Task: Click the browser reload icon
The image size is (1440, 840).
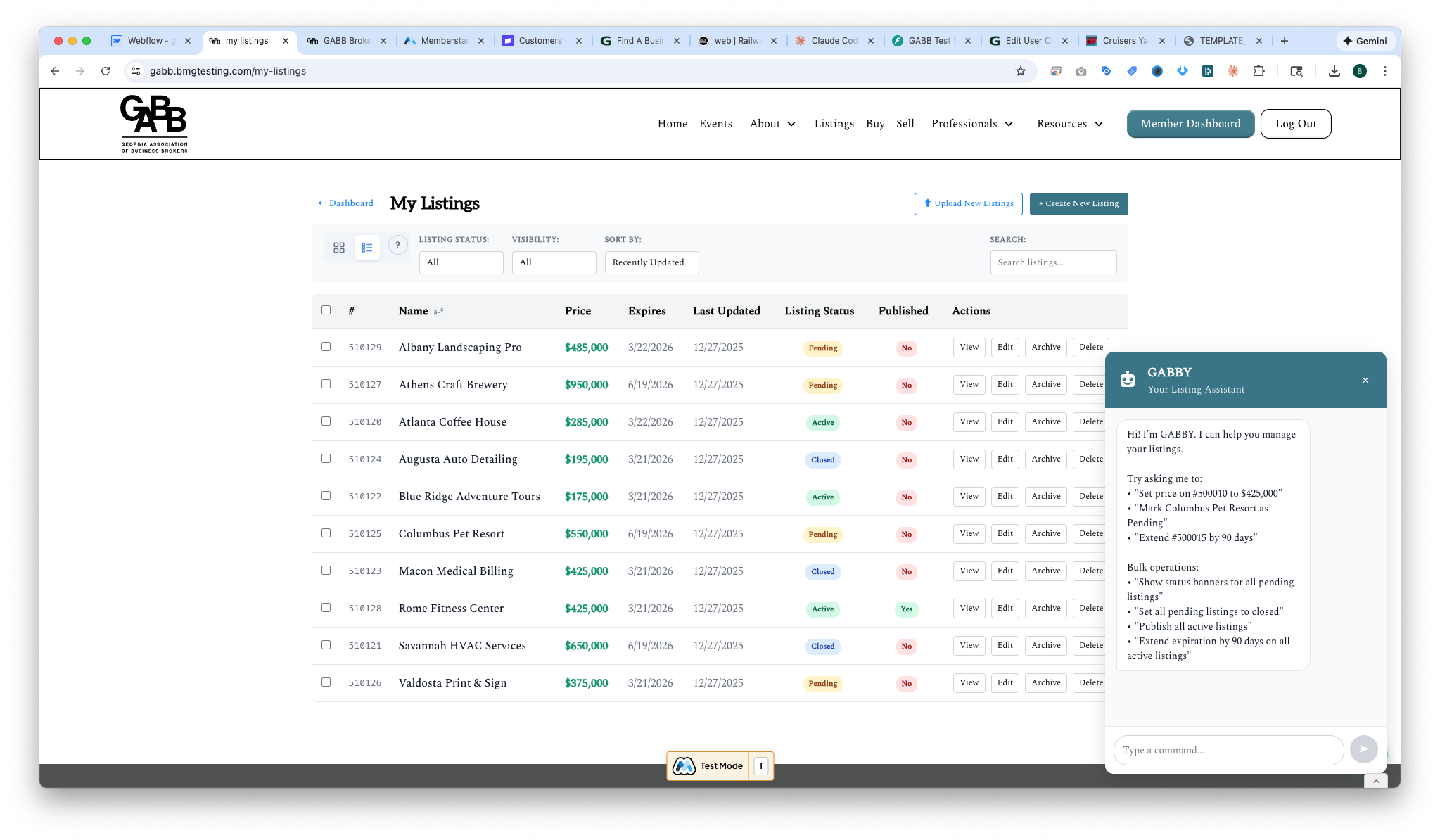Action: pos(106,71)
